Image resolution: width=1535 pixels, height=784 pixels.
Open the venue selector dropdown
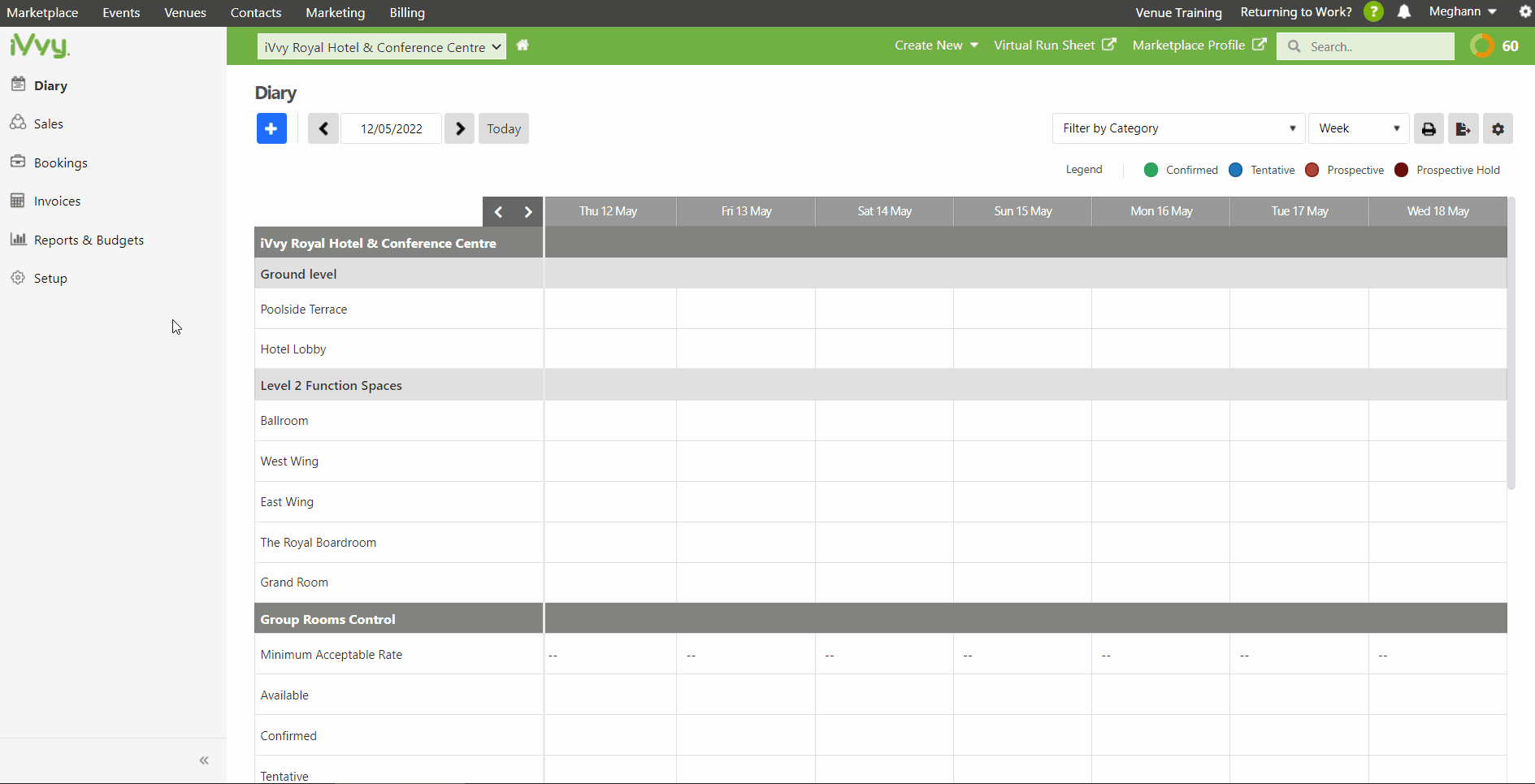pyautogui.click(x=382, y=46)
